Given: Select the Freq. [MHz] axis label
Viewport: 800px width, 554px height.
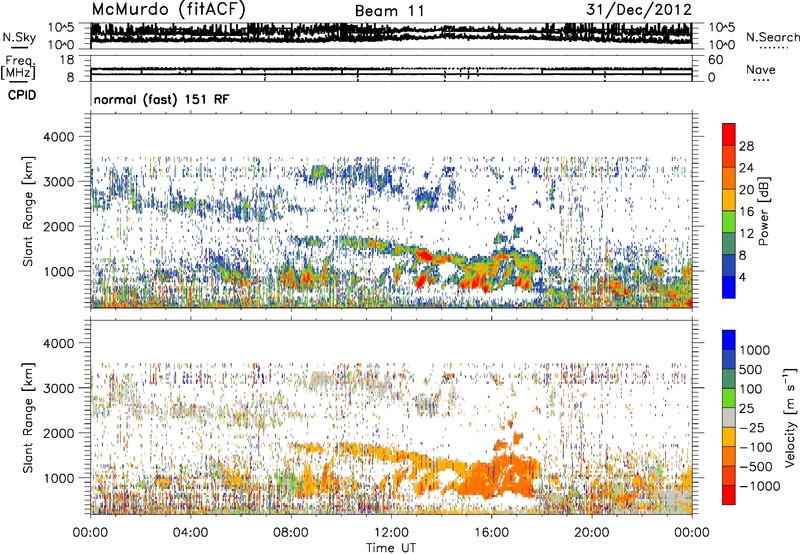Looking at the screenshot, I should (18, 67).
